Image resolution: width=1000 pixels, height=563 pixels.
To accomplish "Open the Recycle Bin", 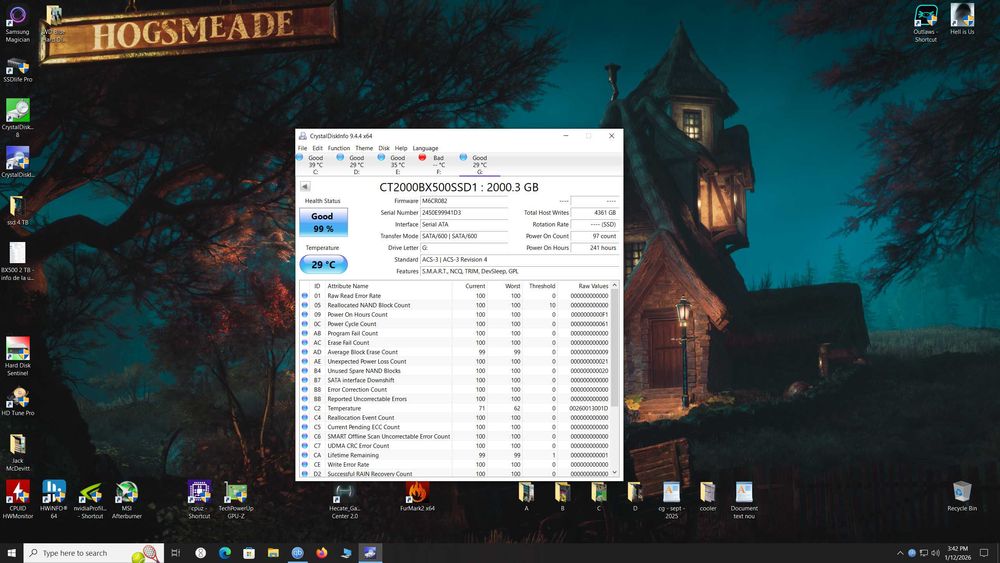I will click(x=962, y=496).
